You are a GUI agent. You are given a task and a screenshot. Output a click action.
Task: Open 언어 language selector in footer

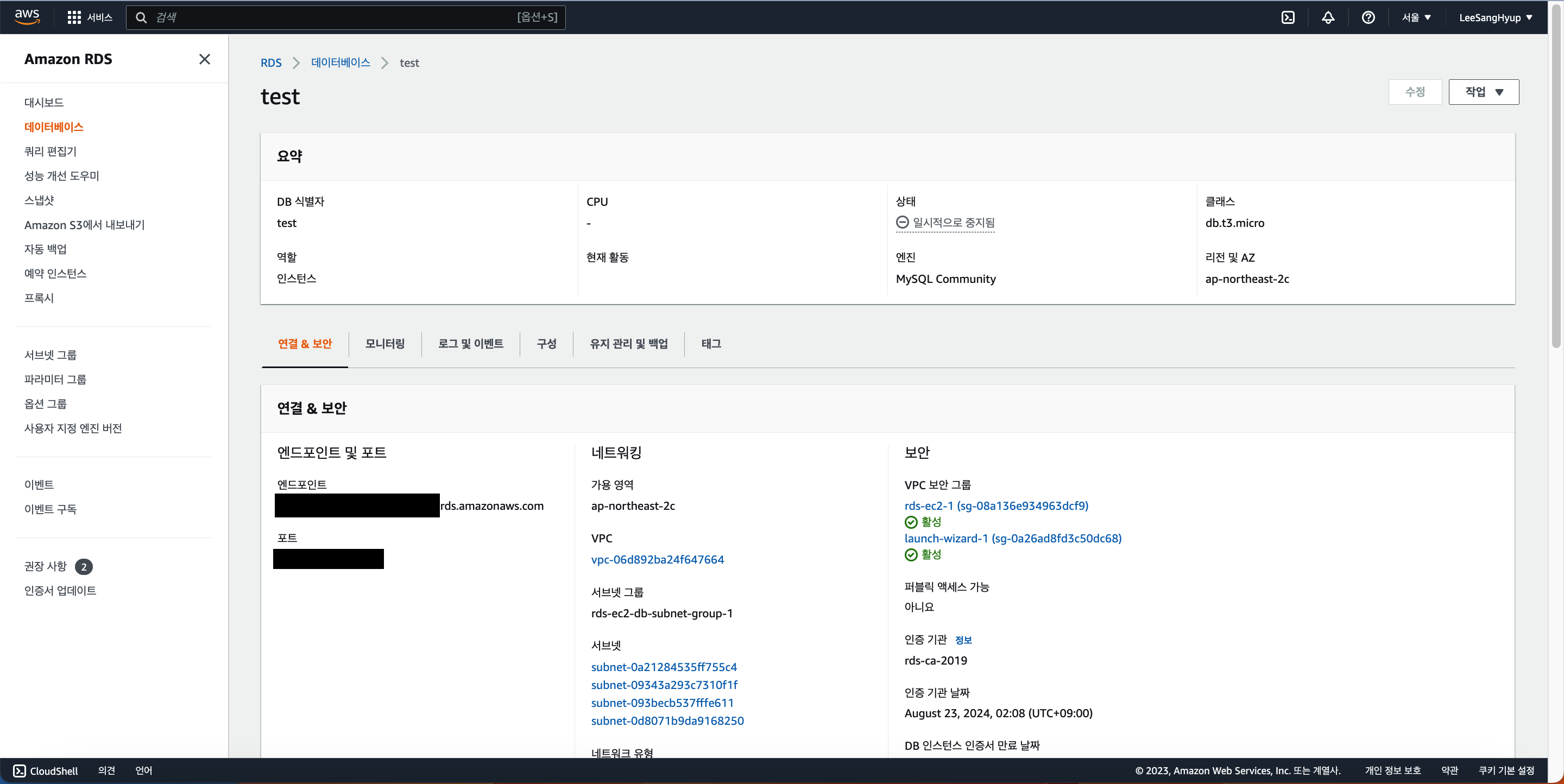143,770
